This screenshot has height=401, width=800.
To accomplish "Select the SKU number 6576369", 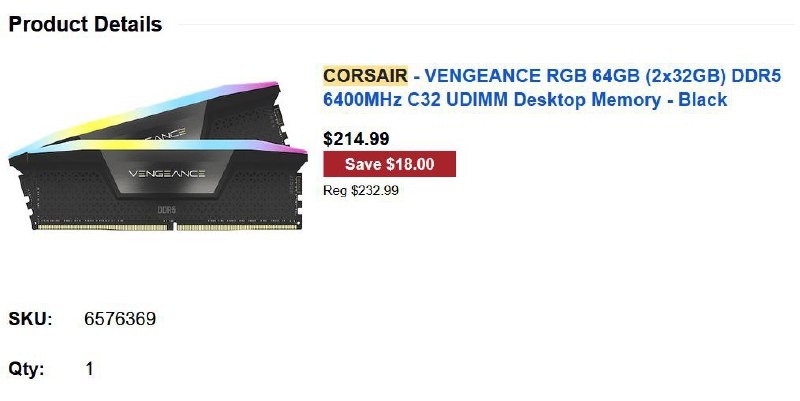I will 120,319.
